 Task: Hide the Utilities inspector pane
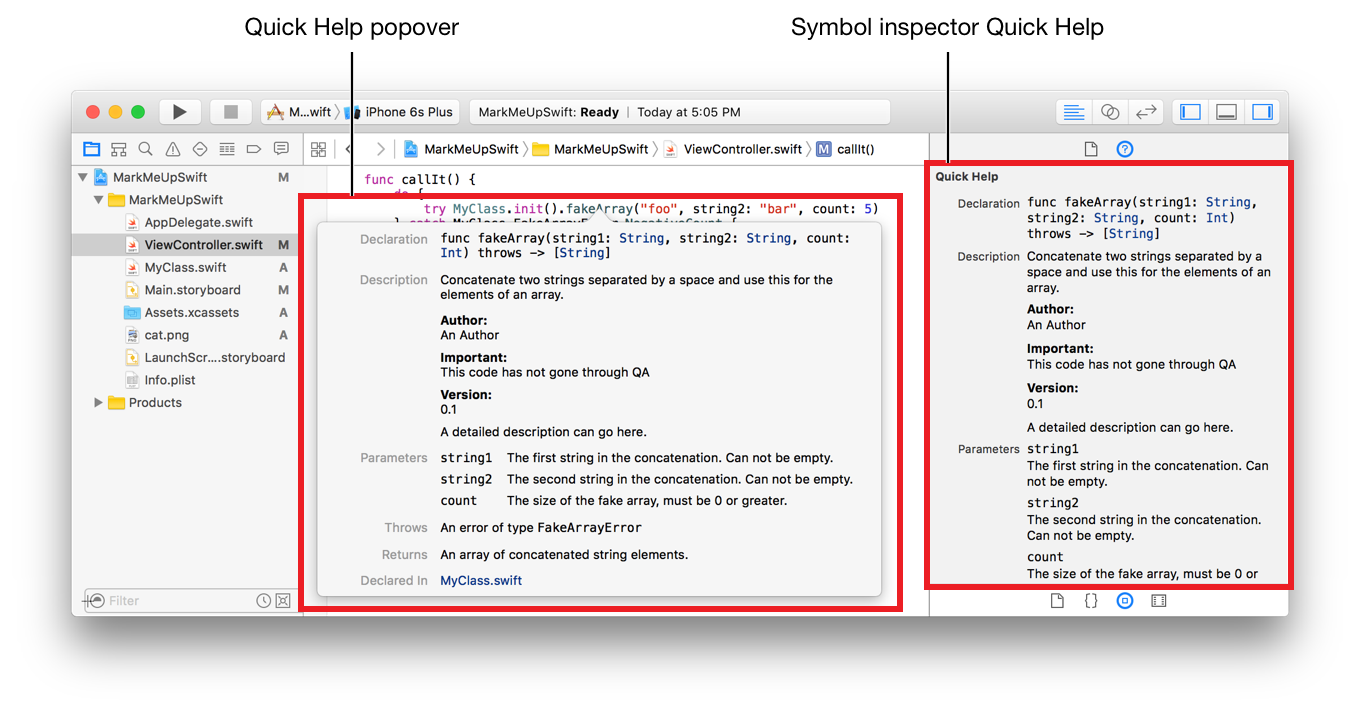pos(1262,112)
